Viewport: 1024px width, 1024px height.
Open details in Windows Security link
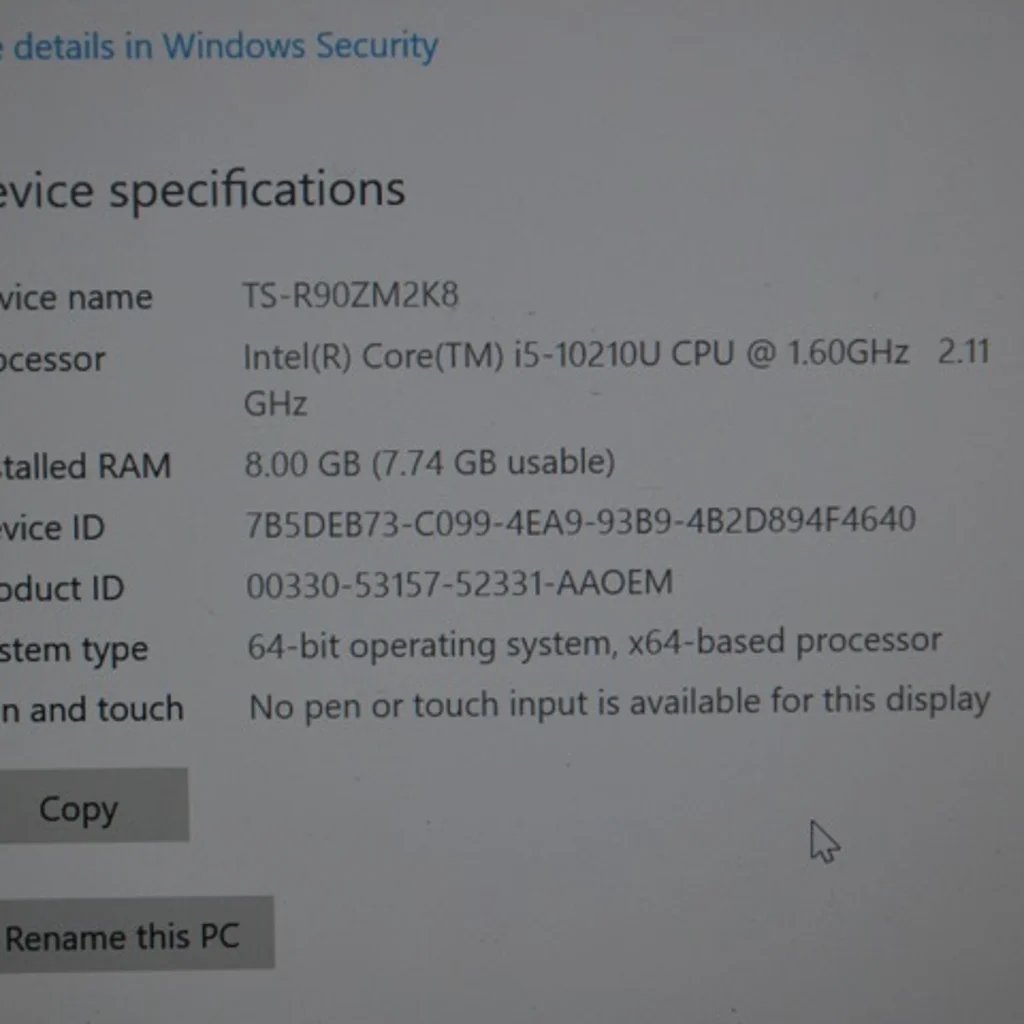(x=220, y=47)
